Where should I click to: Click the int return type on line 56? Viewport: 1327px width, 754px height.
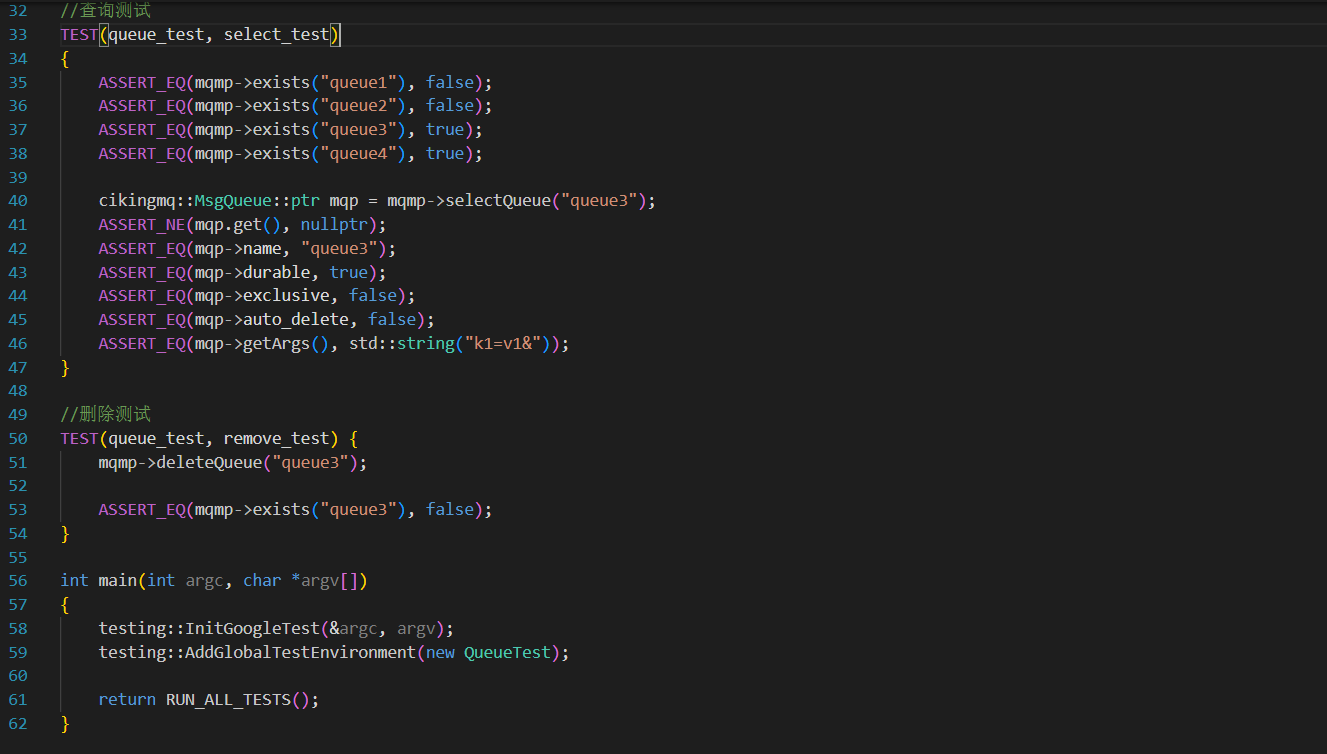tap(74, 580)
